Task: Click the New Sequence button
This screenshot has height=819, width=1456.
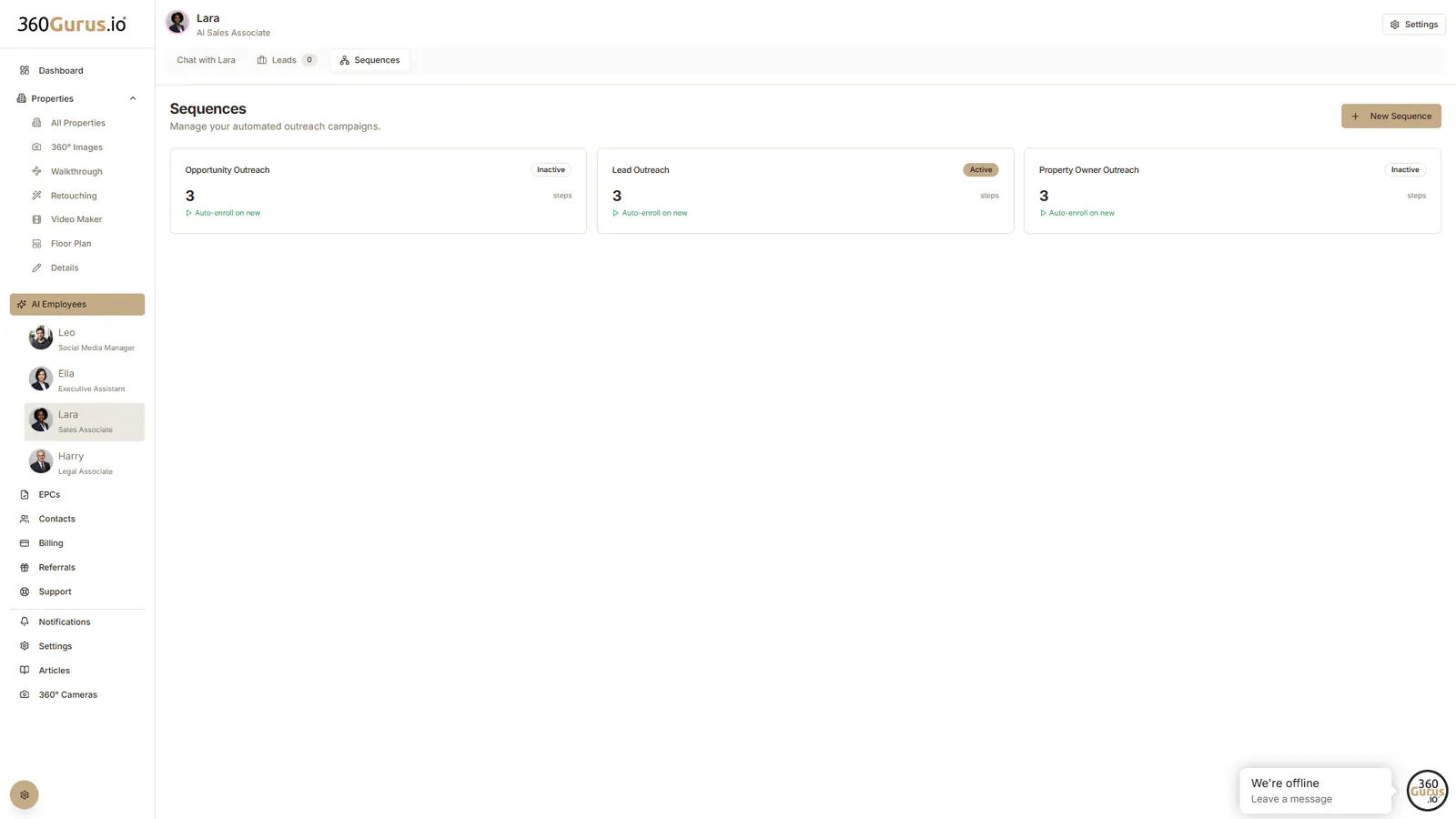Action: point(1390,116)
